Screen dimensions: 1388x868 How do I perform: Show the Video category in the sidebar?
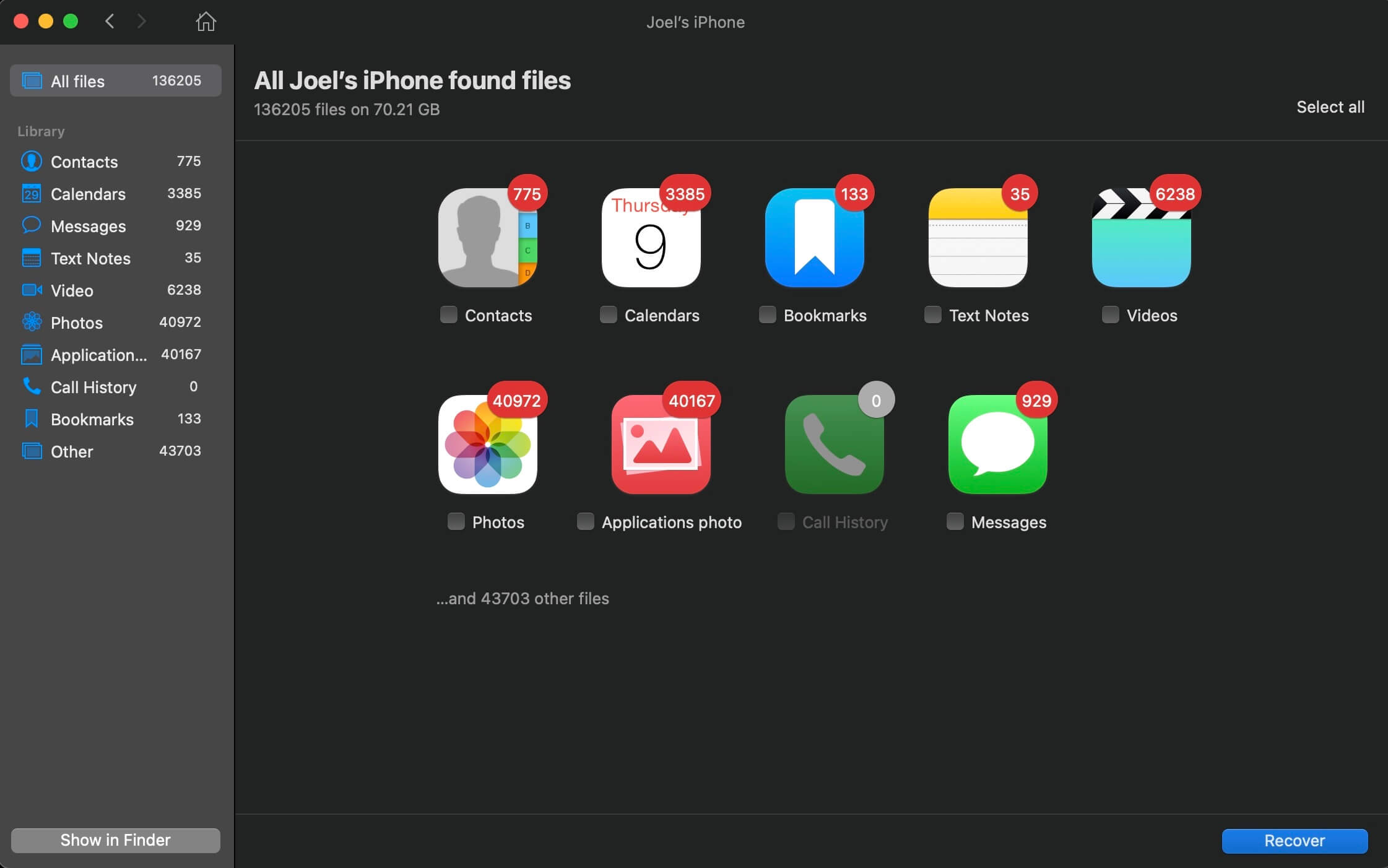pyautogui.click(x=116, y=290)
